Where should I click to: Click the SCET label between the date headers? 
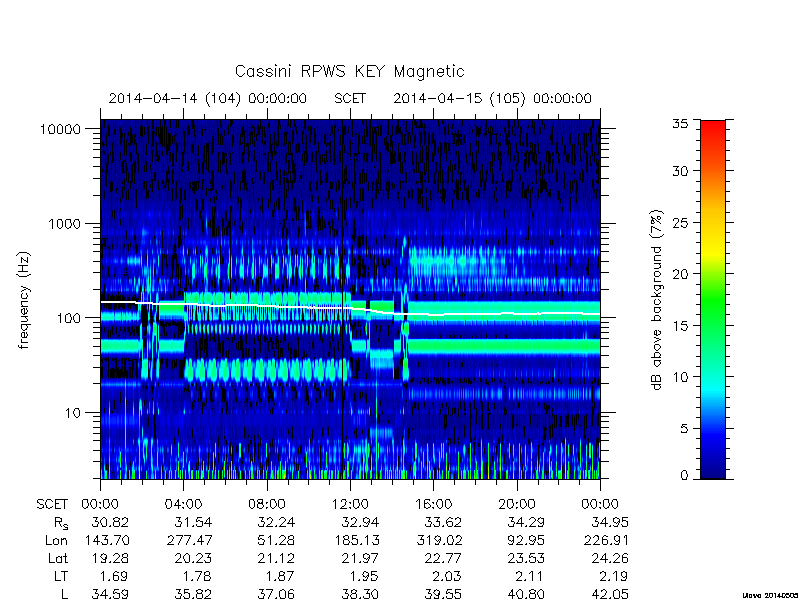(350, 98)
